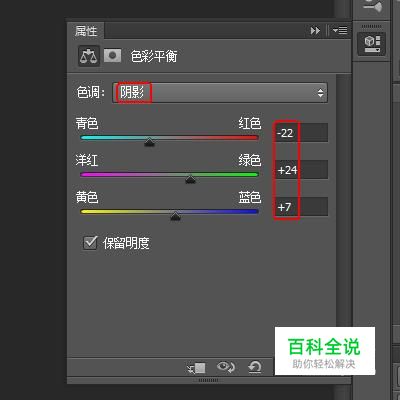Collapse the panel with the double-arrow icon
400x400 pixels.
(315, 31)
